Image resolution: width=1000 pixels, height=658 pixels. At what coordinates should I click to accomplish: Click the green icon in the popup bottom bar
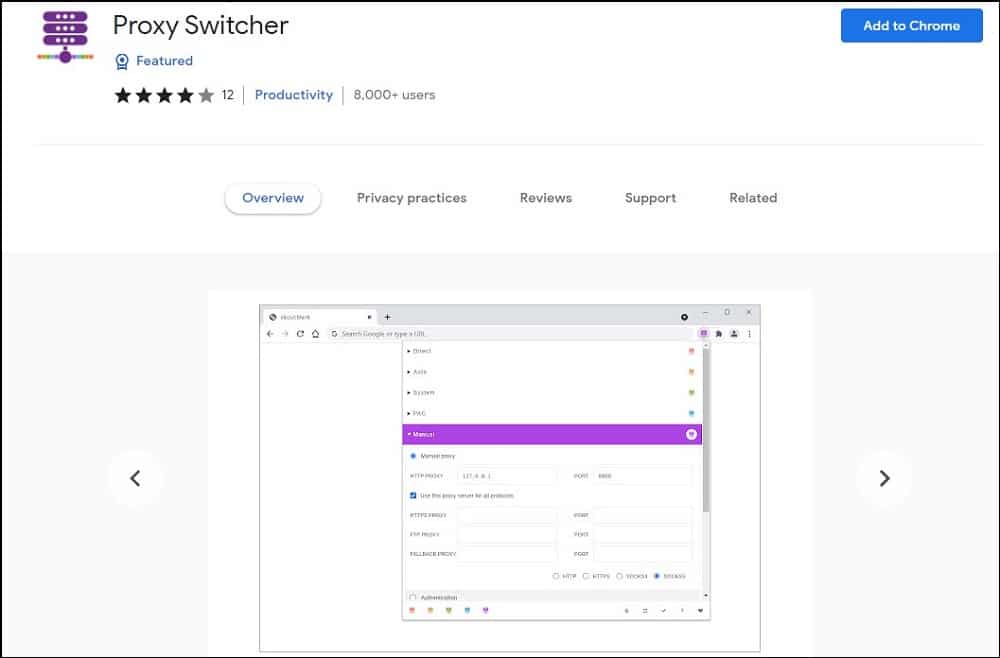point(449,611)
